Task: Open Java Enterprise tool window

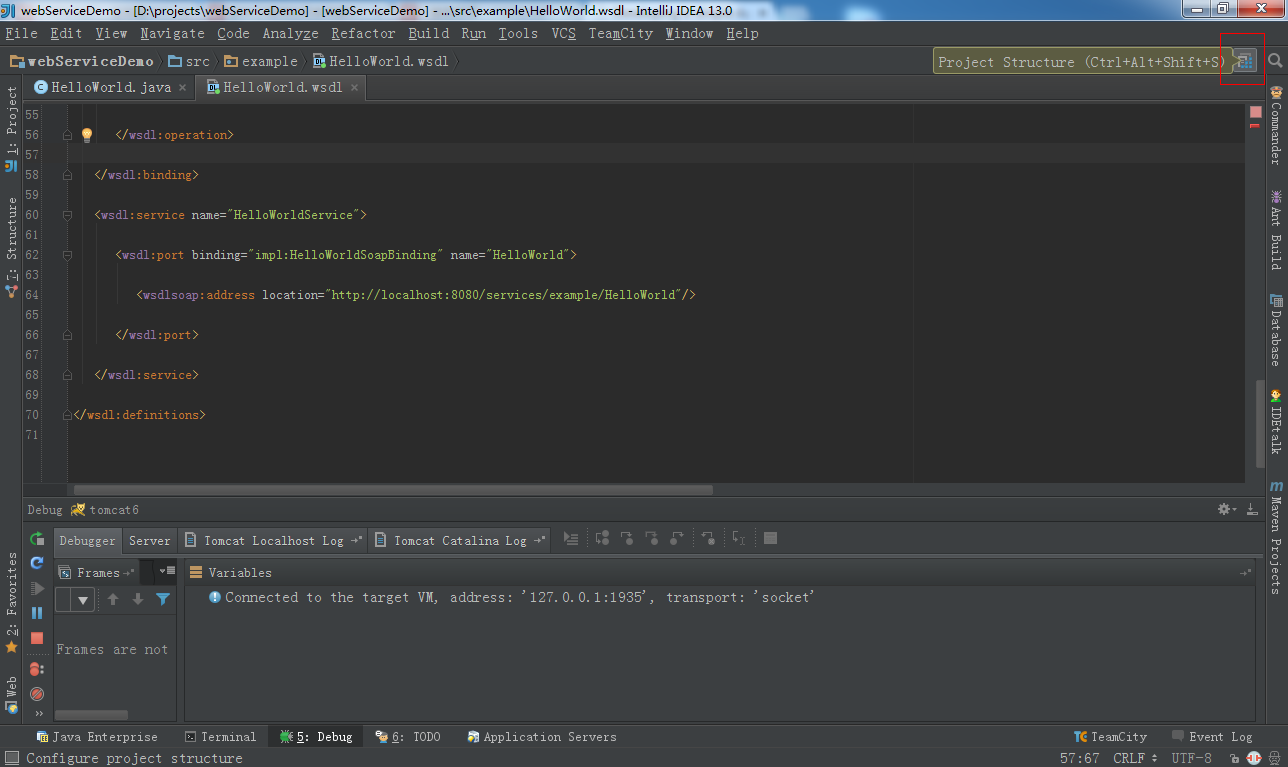Action: 96,737
